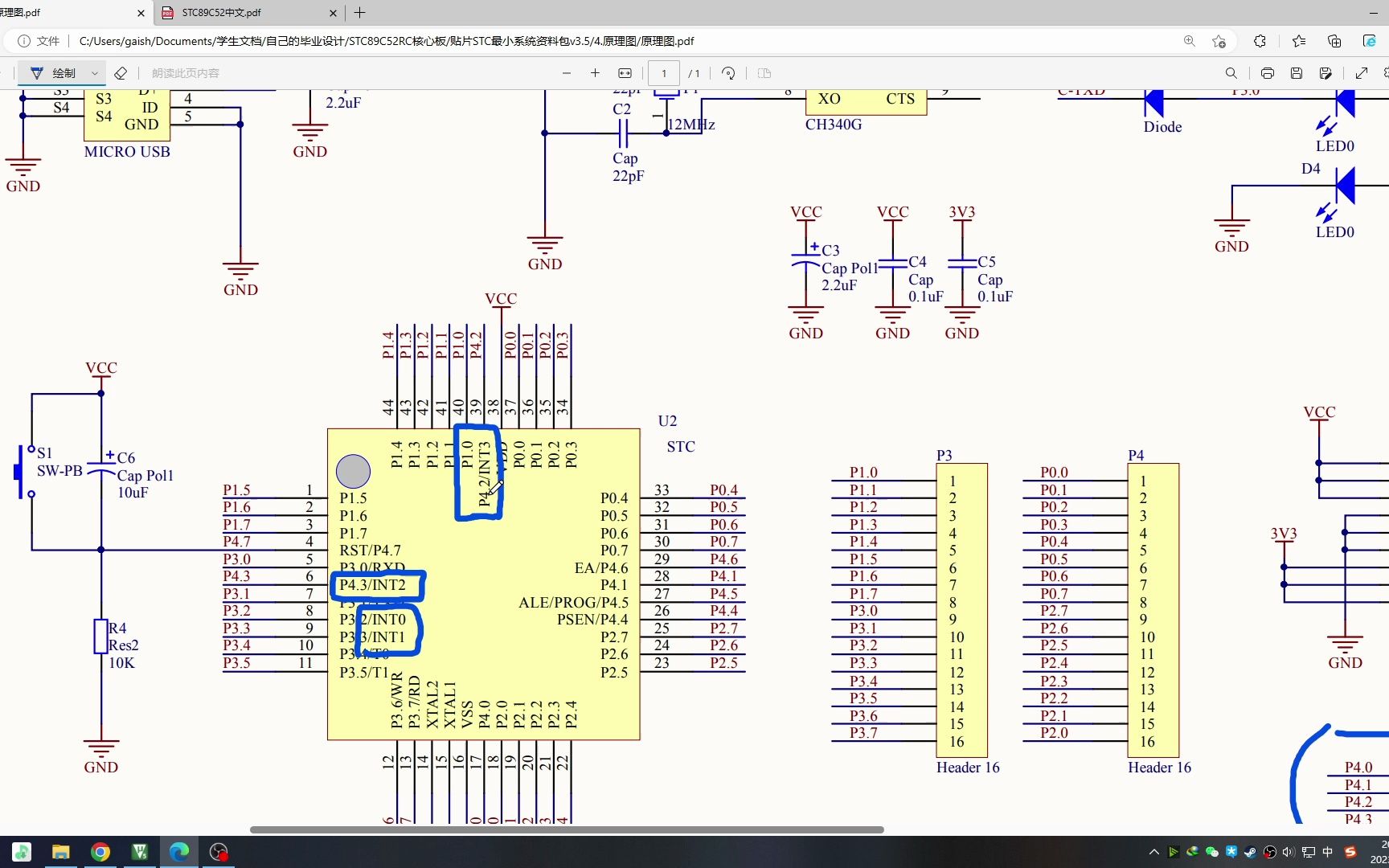Toggle Chinese input mode indicator 中

tap(1328, 852)
